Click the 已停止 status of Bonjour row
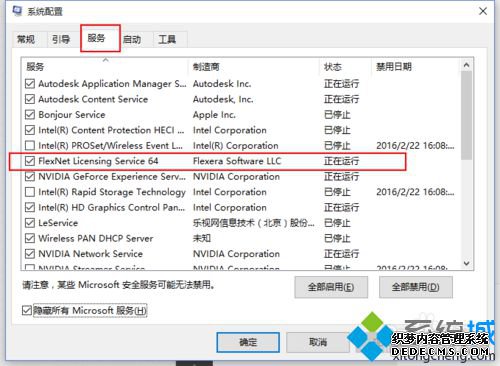The width and height of the screenshot is (500, 366). click(x=337, y=115)
